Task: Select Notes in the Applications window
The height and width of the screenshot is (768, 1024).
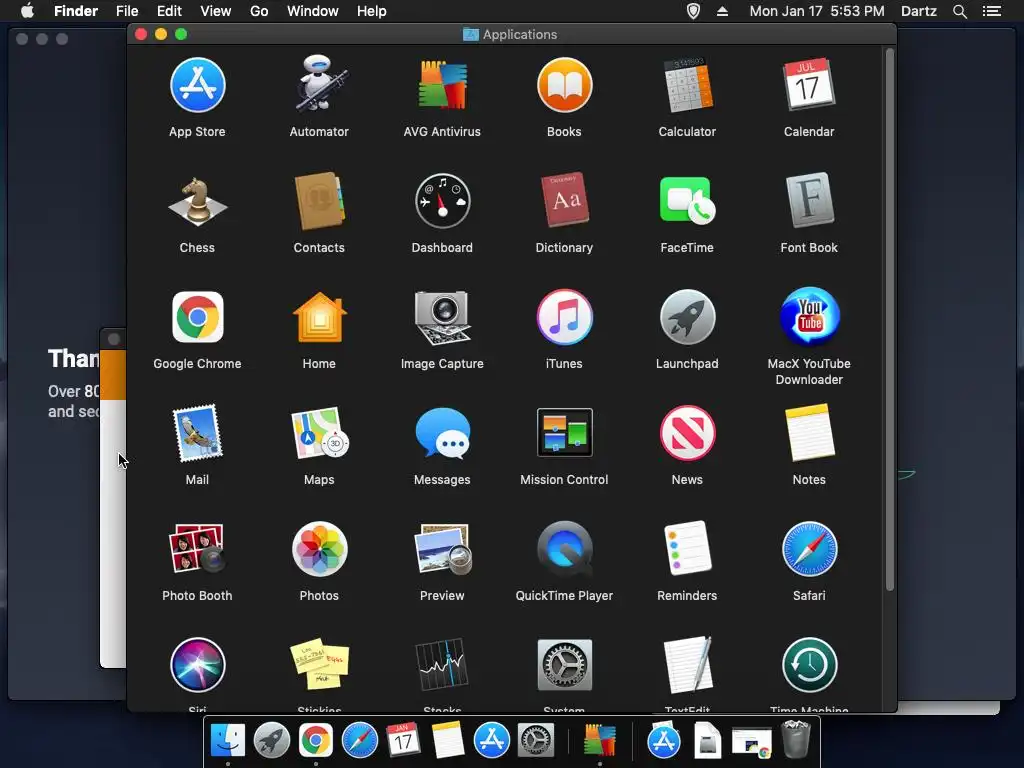Action: (x=808, y=432)
